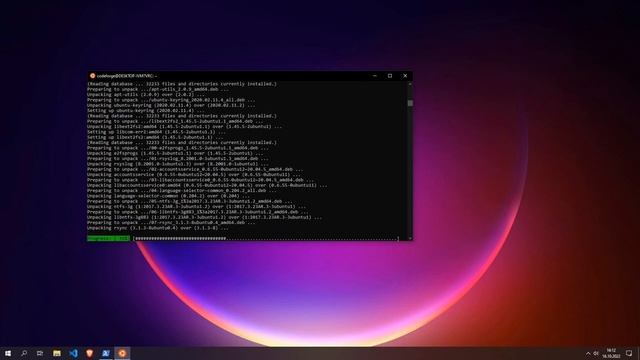Open Visual Studio Code from taskbar

73,353
